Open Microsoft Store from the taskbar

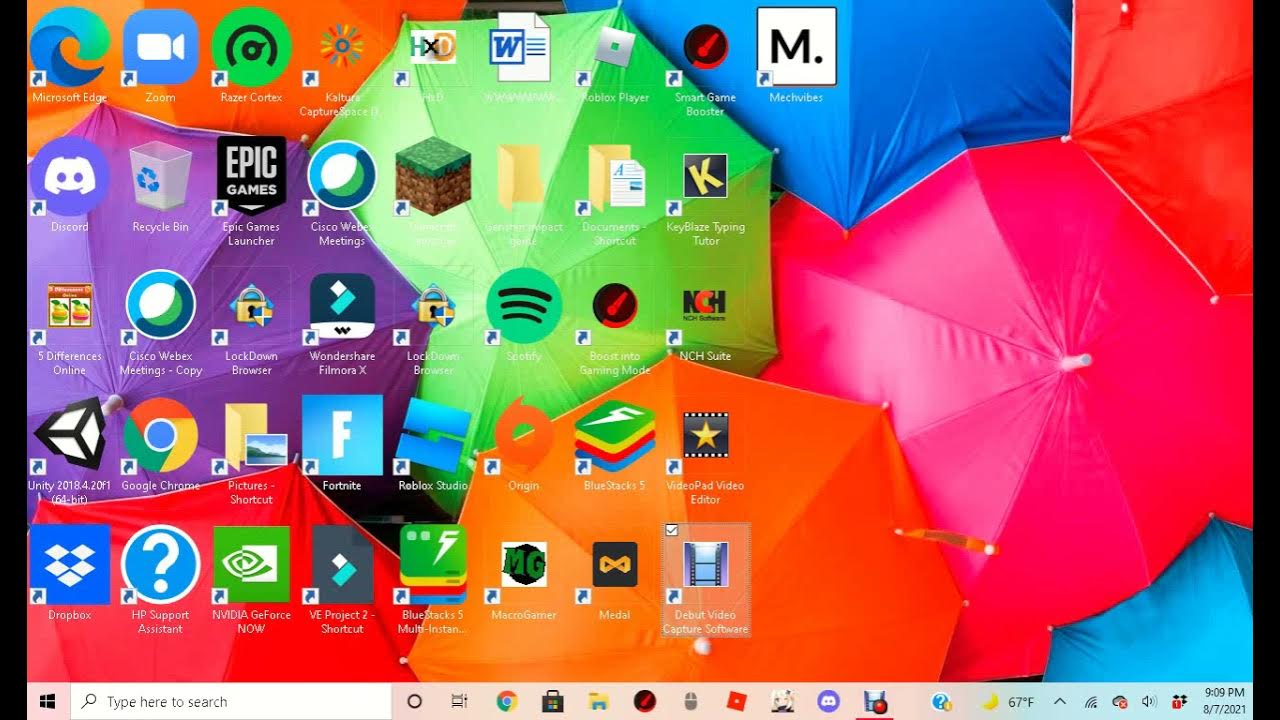click(552, 701)
